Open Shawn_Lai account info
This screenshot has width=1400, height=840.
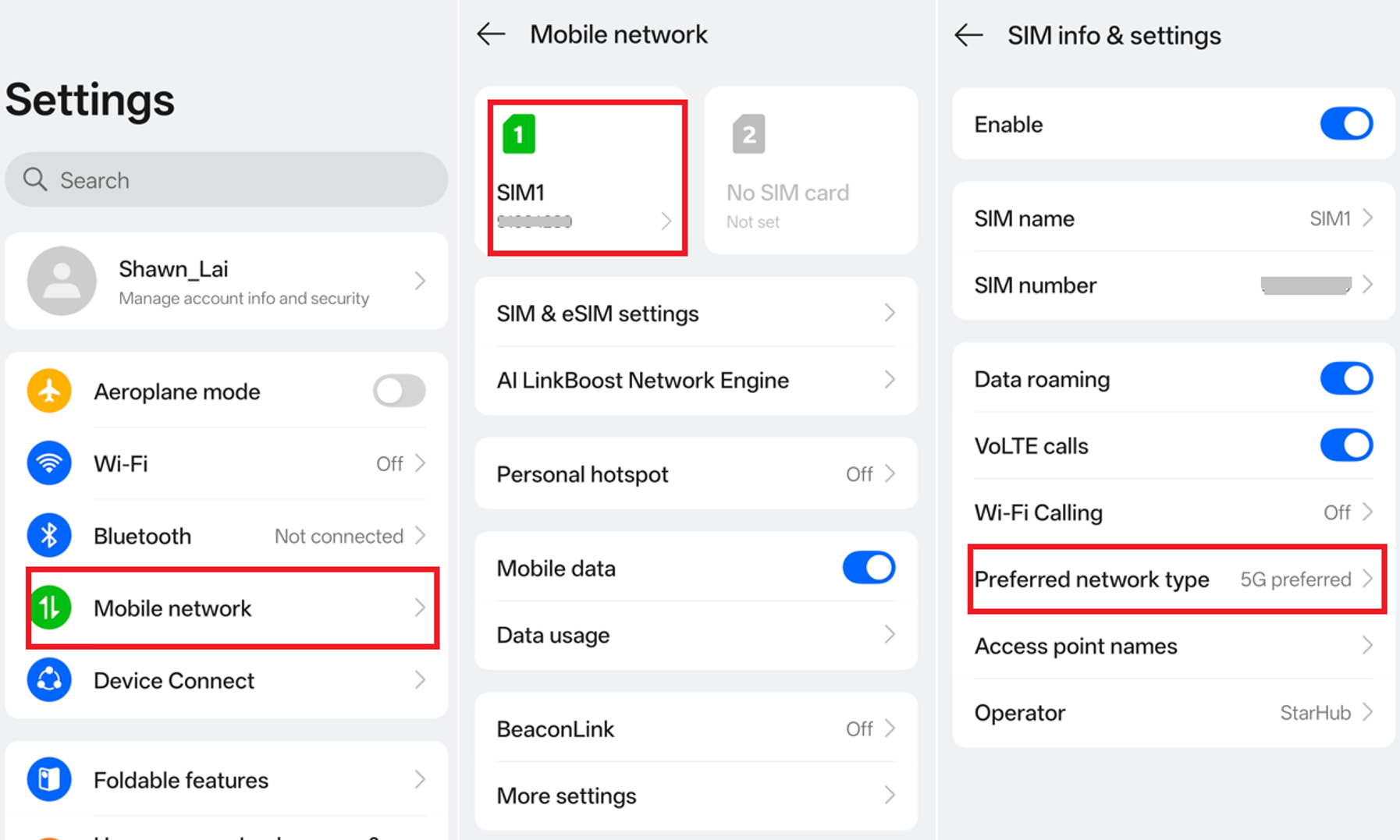click(226, 281)
